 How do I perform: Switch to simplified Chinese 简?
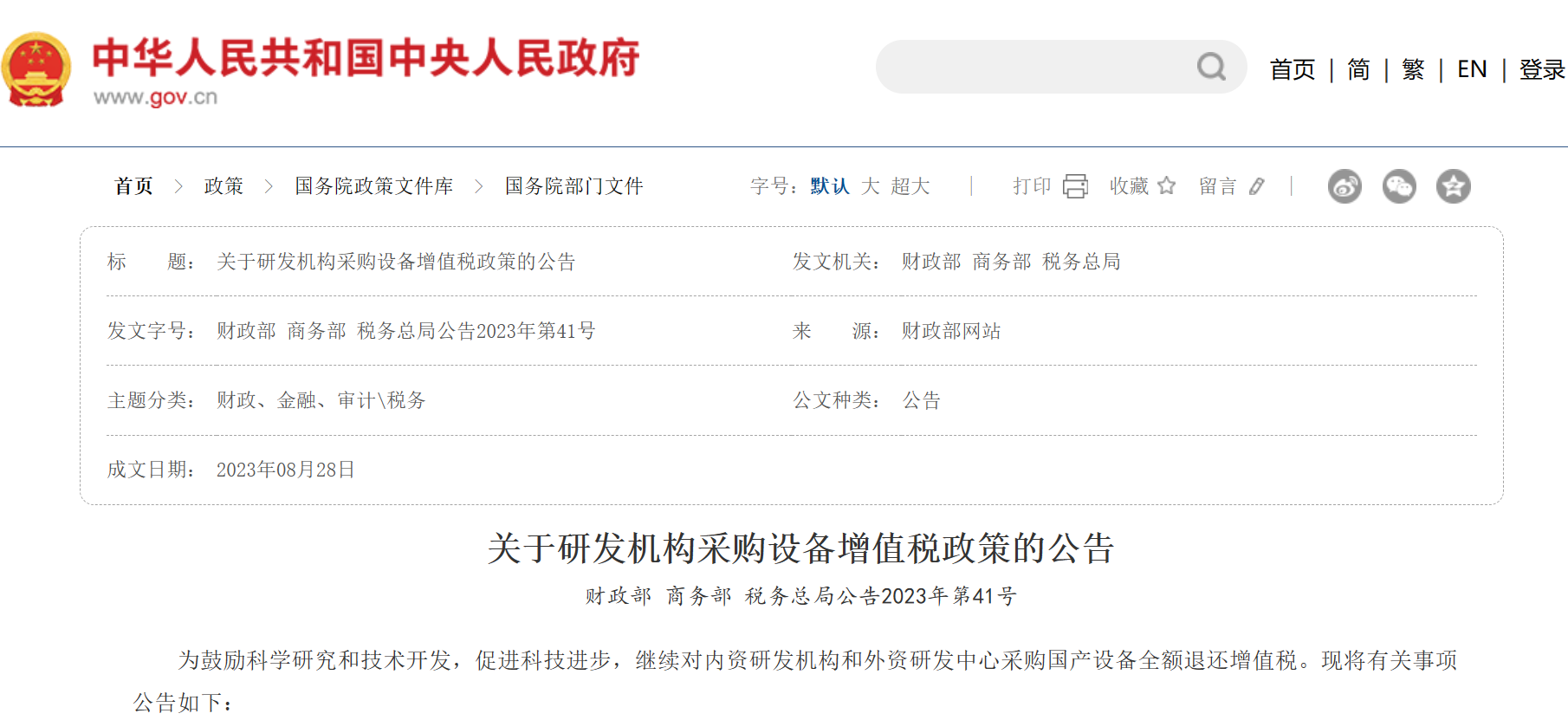tap(1358, 69)
